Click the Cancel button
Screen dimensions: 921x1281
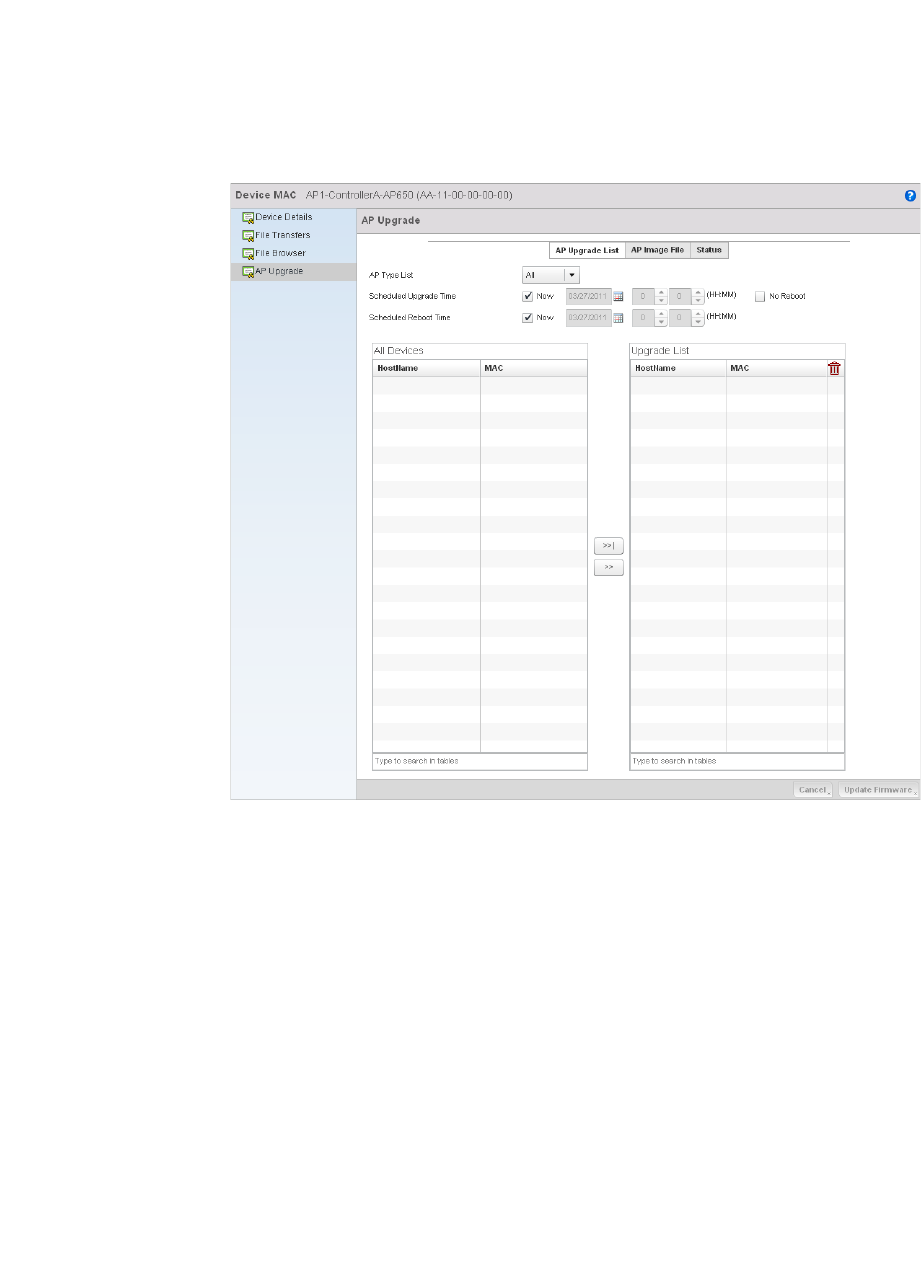point(813,790)
